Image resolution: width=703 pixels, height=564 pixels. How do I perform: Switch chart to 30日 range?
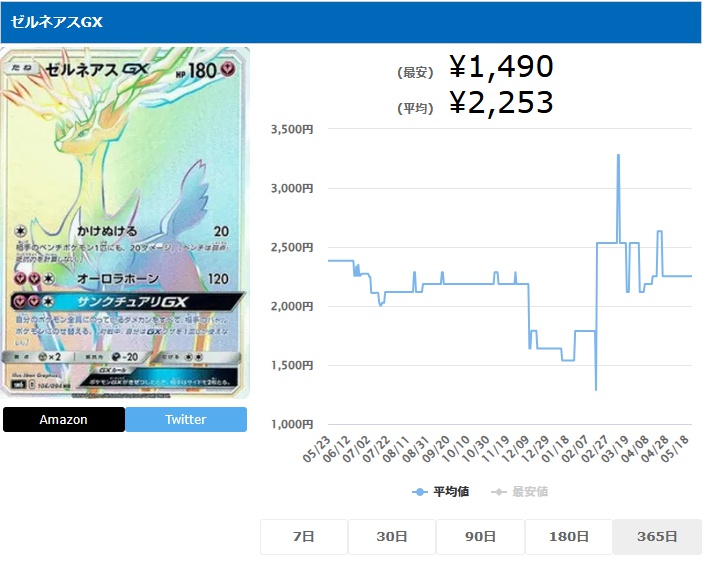pos(392,537)
